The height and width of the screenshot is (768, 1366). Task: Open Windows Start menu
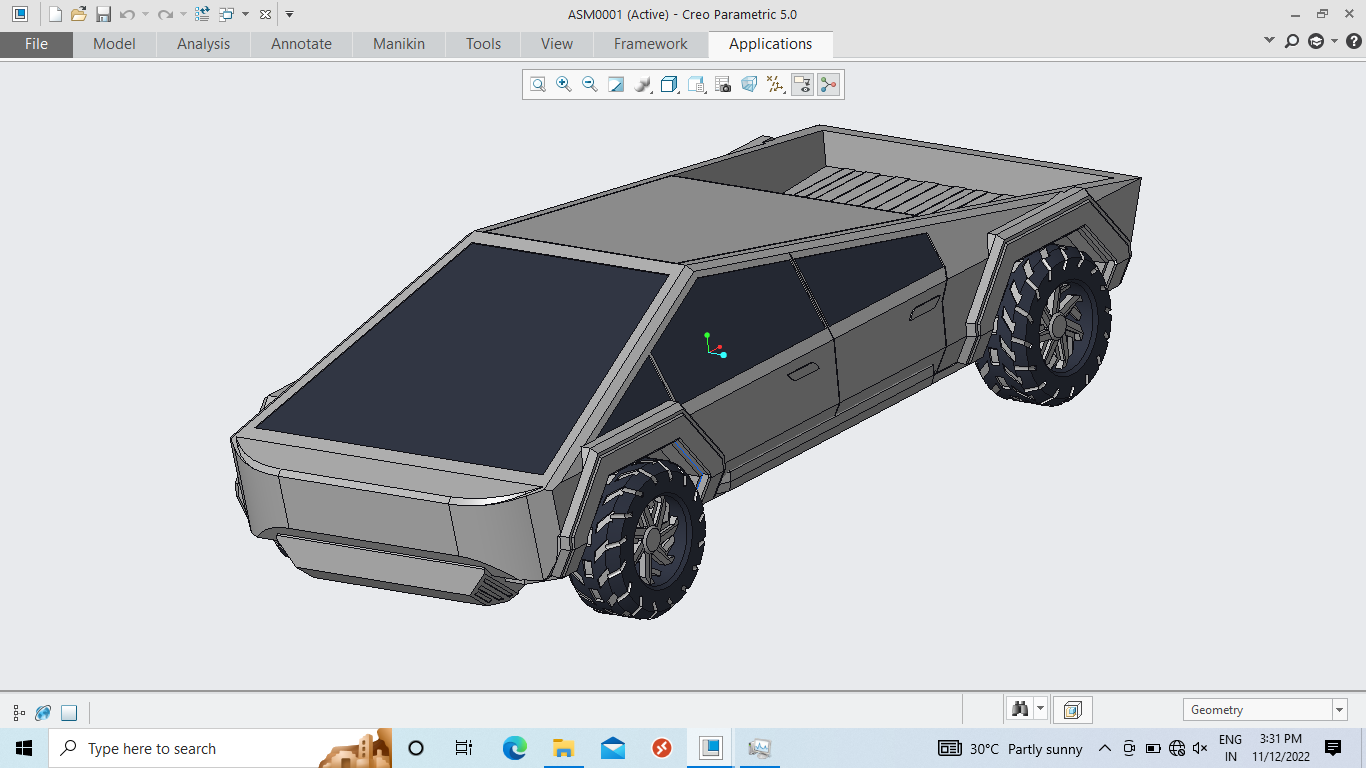point(24,748)
